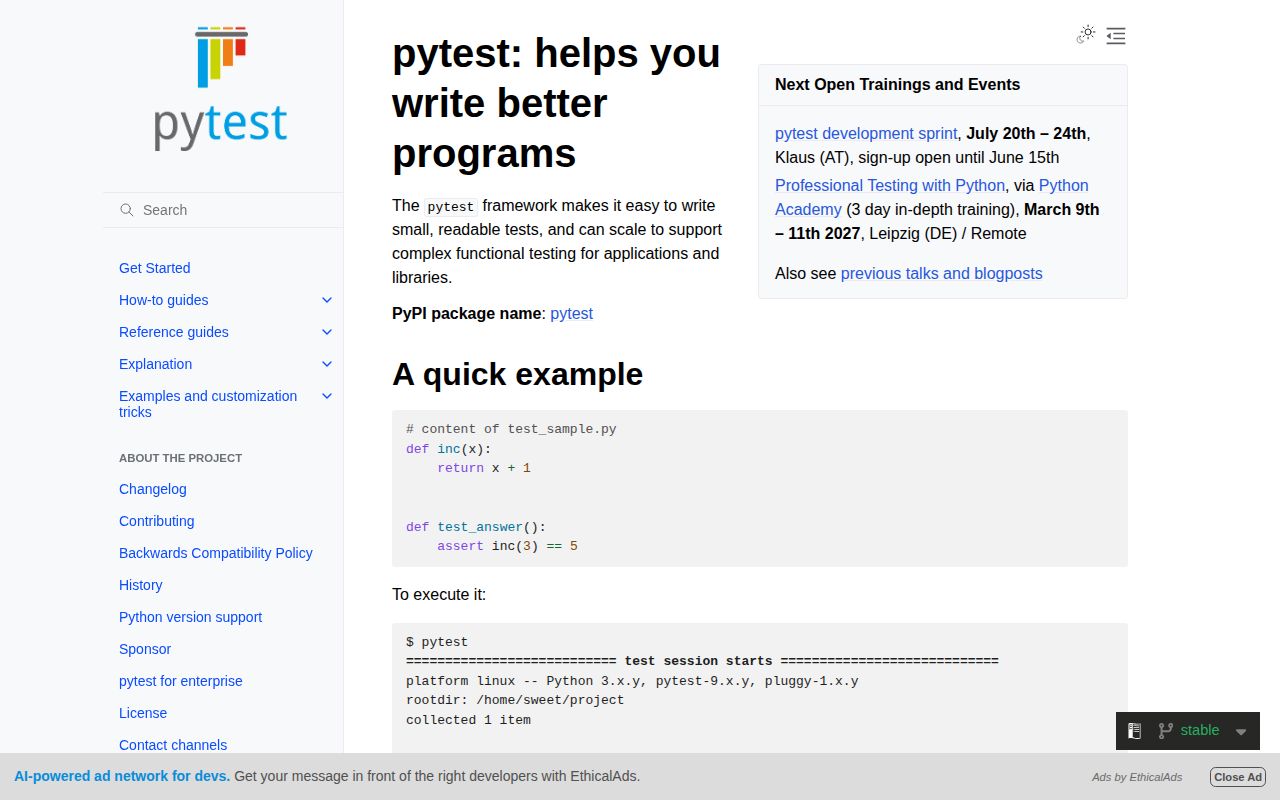Open the History page

click(140, 585)
